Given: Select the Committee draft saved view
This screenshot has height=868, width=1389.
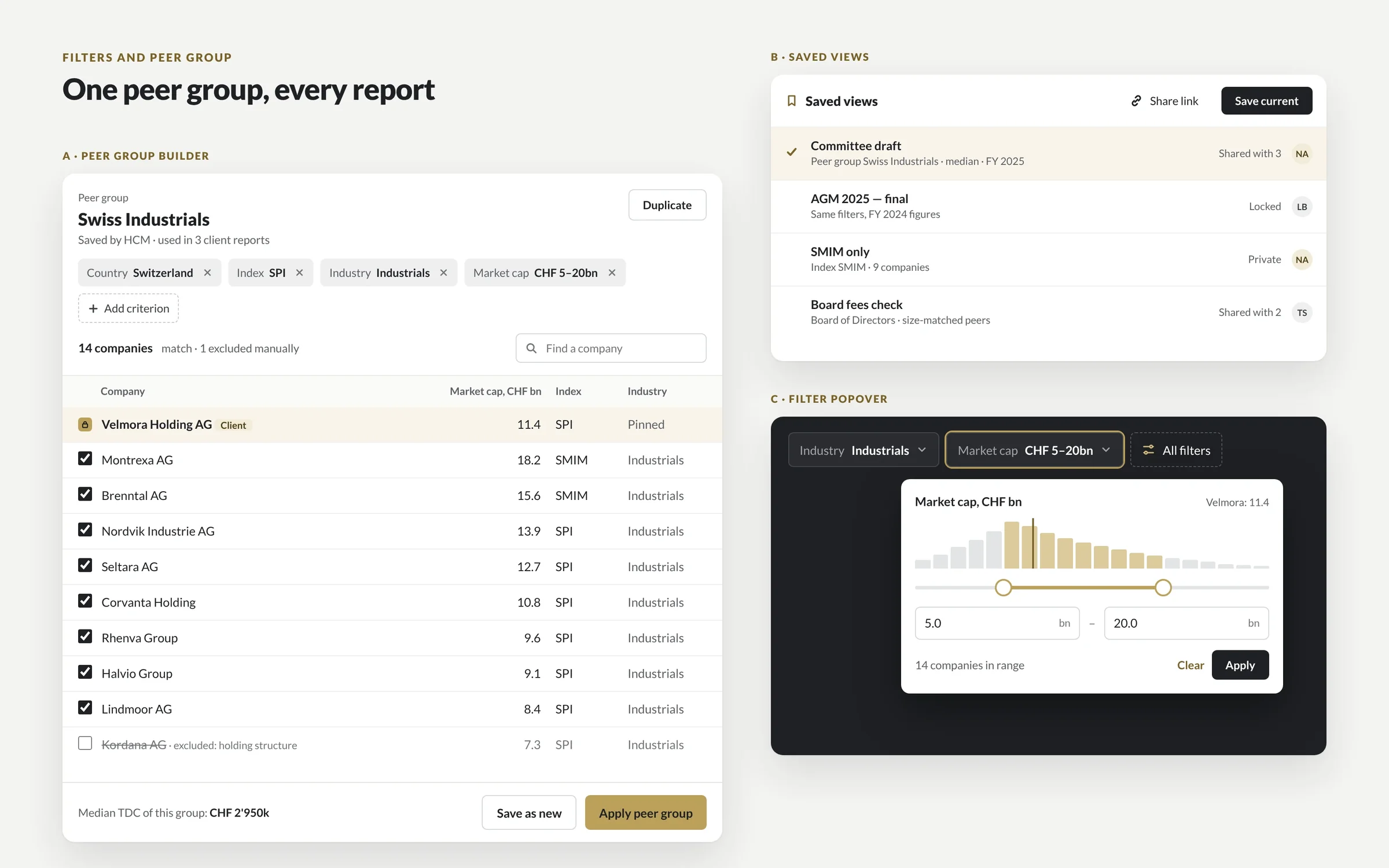Looking at the screenshot, I should [x=1048, y=153].
